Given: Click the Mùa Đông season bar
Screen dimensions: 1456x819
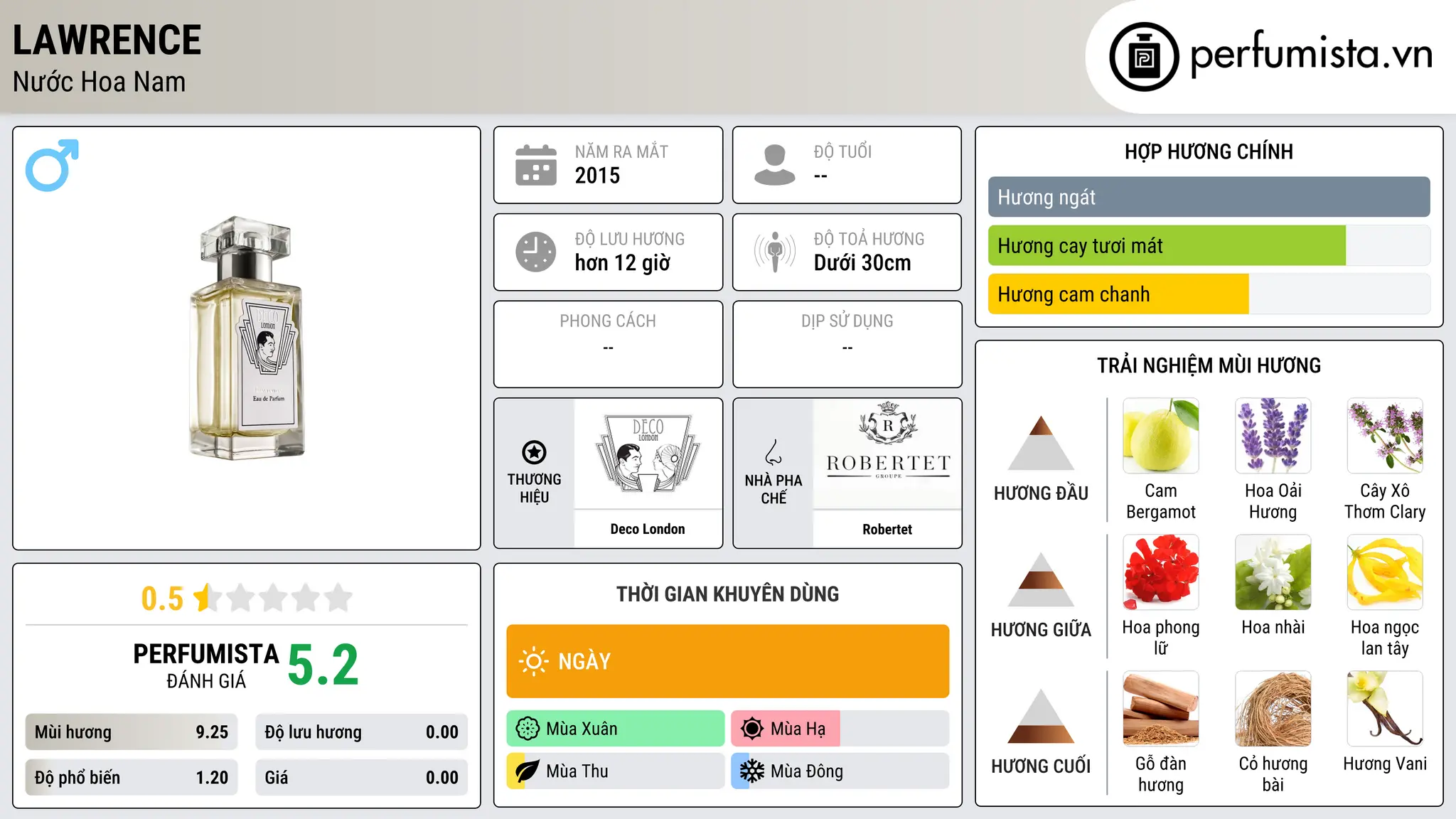Looking at the screenshot, I should [x=840, y=771].
